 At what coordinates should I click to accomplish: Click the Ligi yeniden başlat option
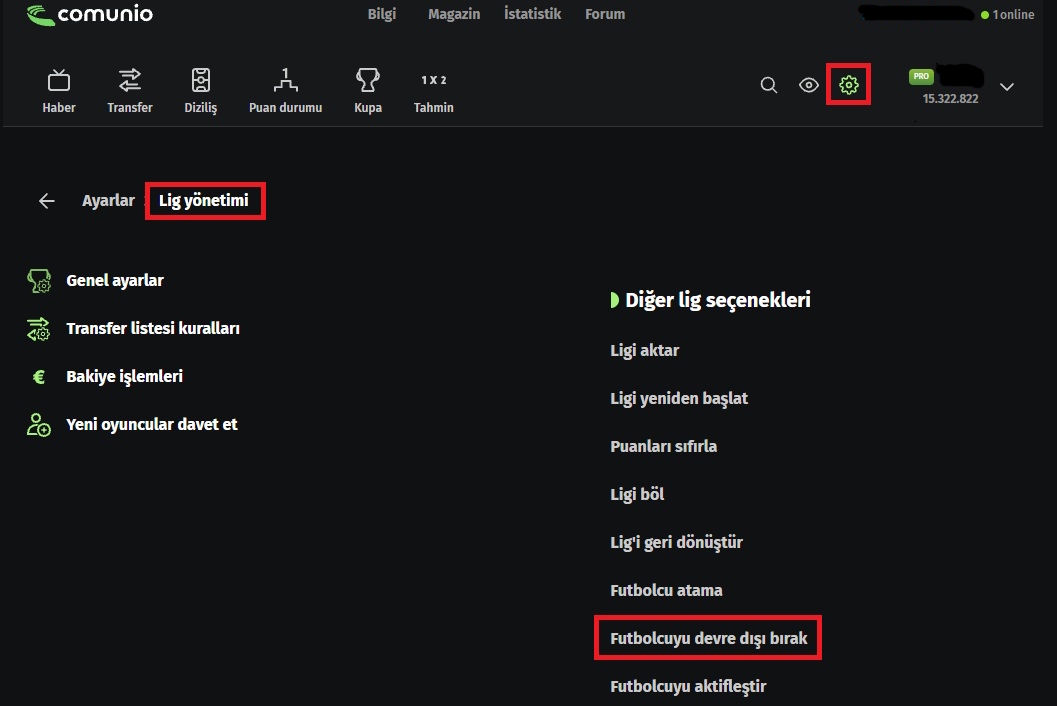click(x=679, y=399)
